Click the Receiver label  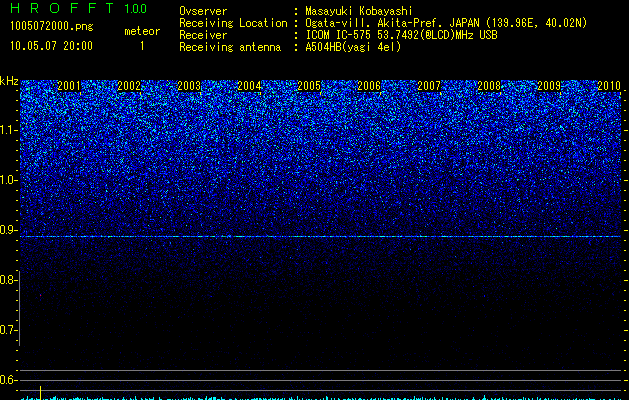click(203, 35)
